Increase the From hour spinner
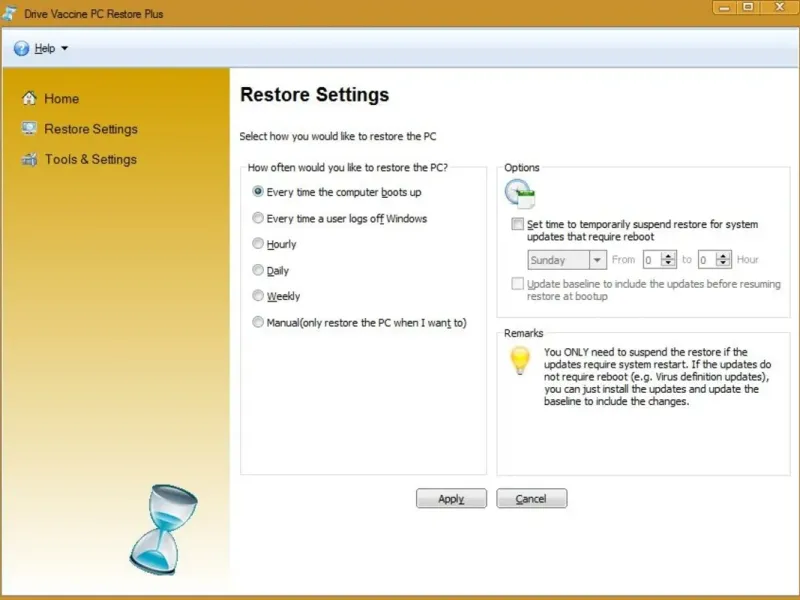 [668, 255]
